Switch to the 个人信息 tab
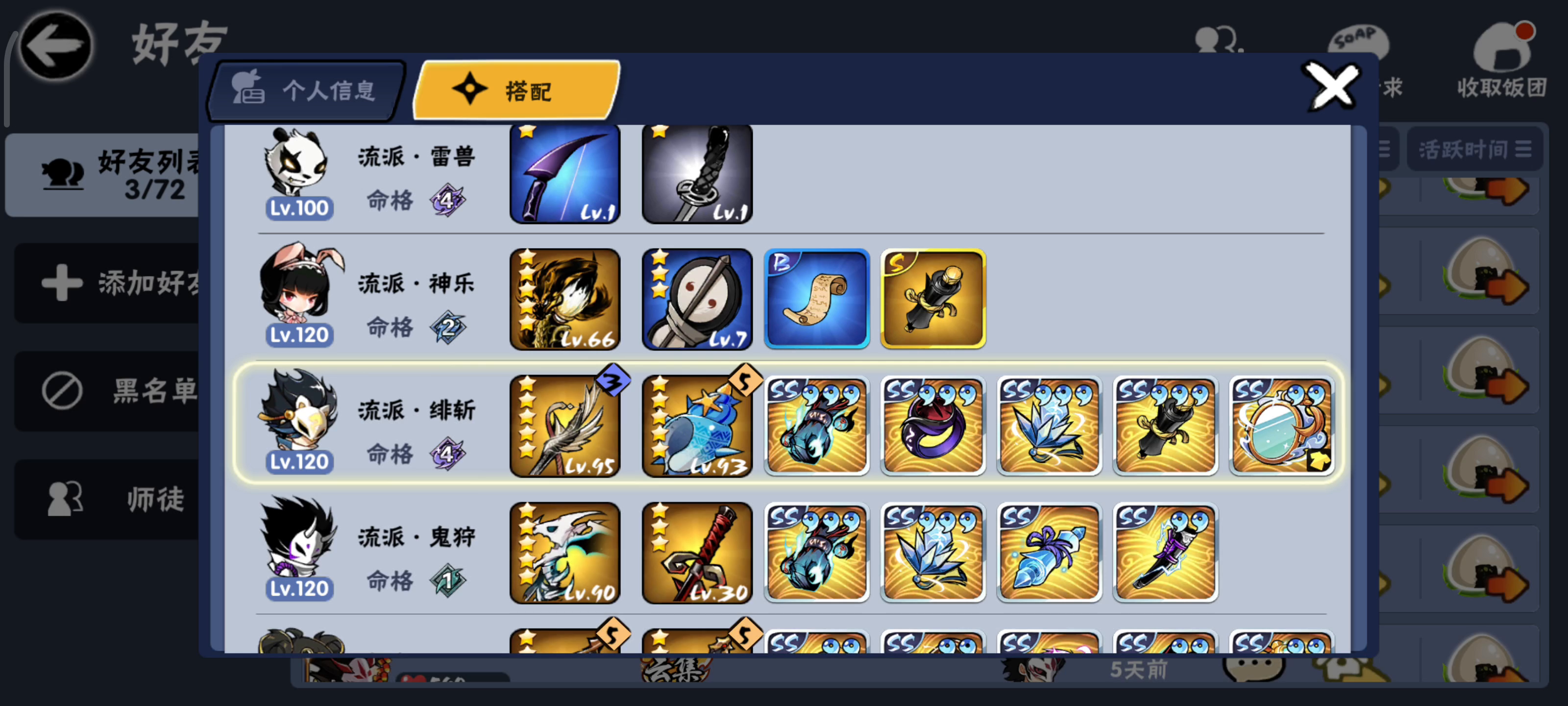1568x706 pixels. pos(306,91)
